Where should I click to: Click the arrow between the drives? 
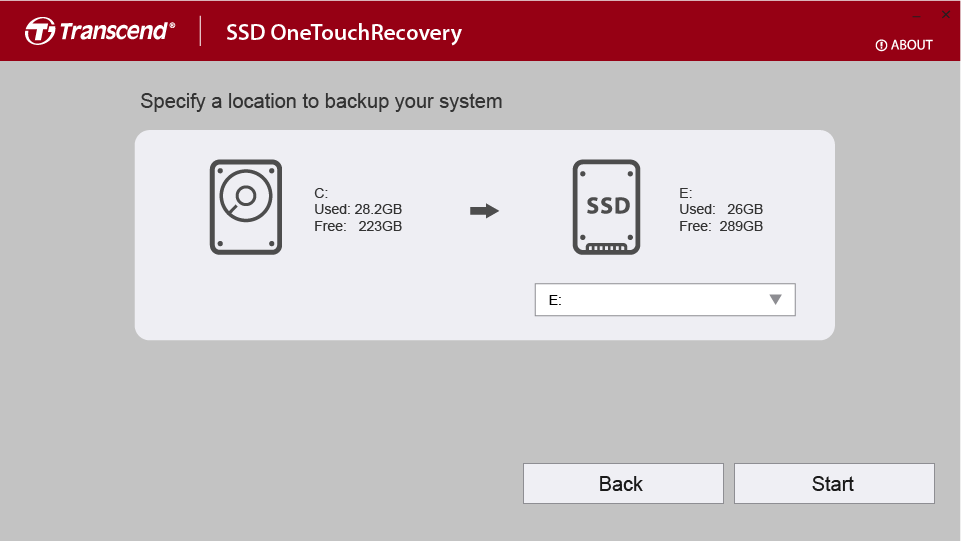coord(484,211)
